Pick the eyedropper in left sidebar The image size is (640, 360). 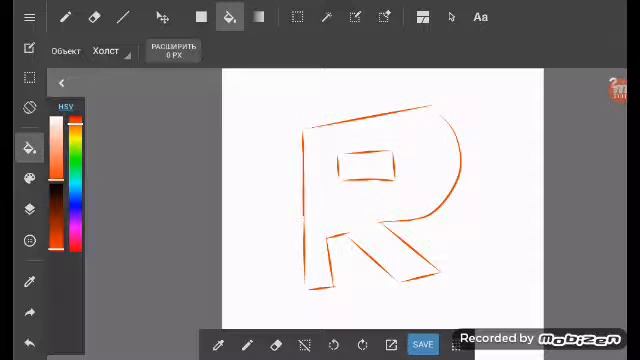coord(29,281)
